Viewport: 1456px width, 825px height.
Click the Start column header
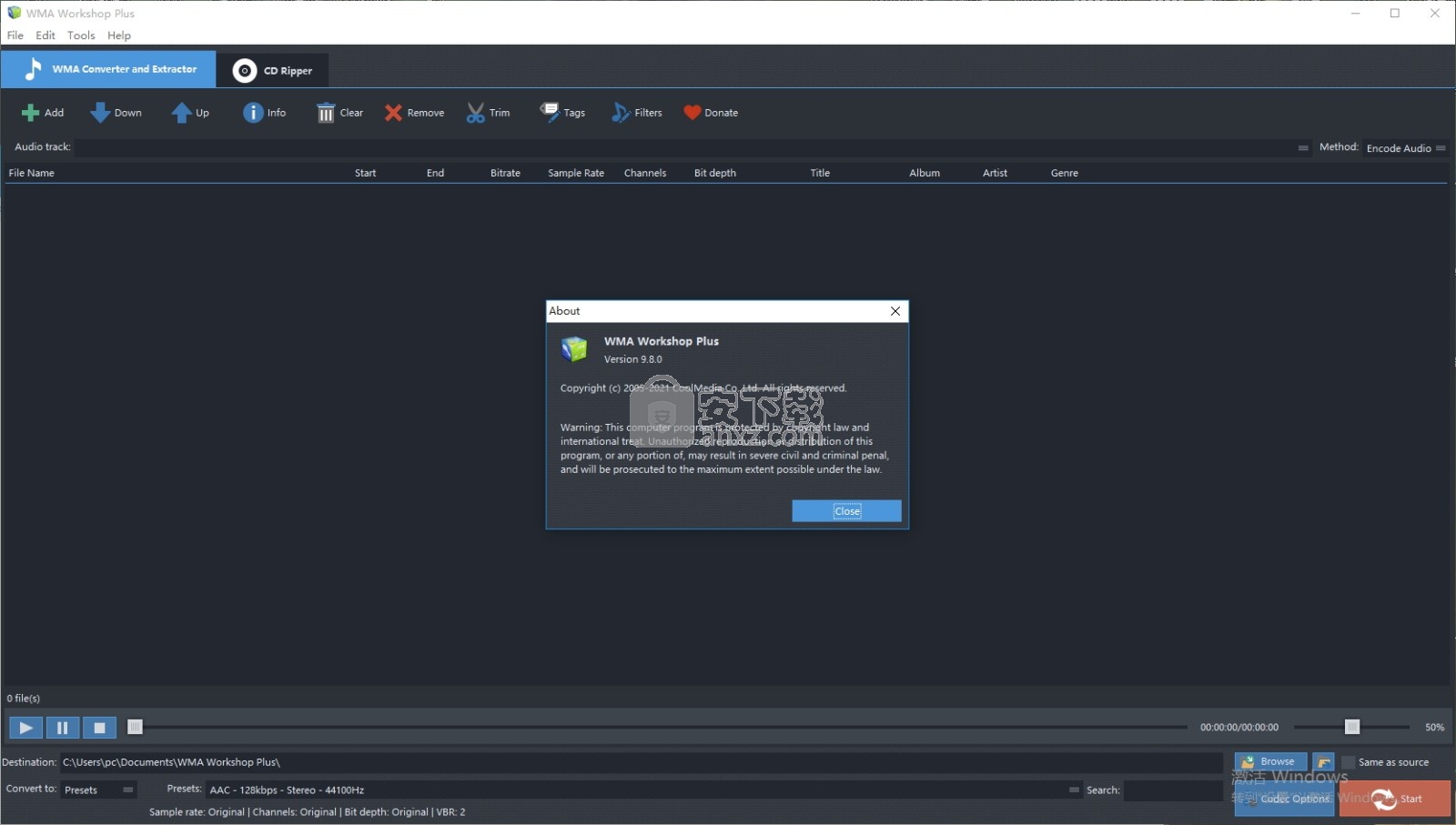pos(365,173)
